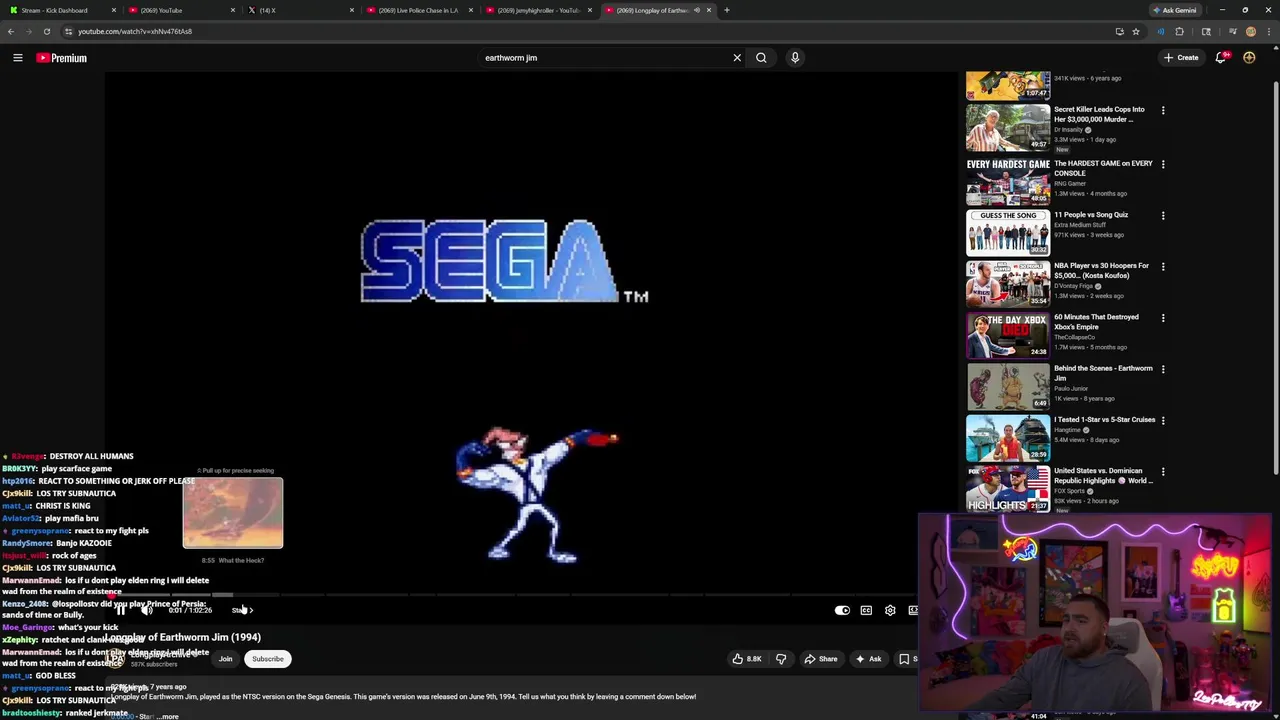The width and height of the screenshot is (1280, 720).
Task: Toggle the autoplay switch in the player
Action: (x=842, y=610)
